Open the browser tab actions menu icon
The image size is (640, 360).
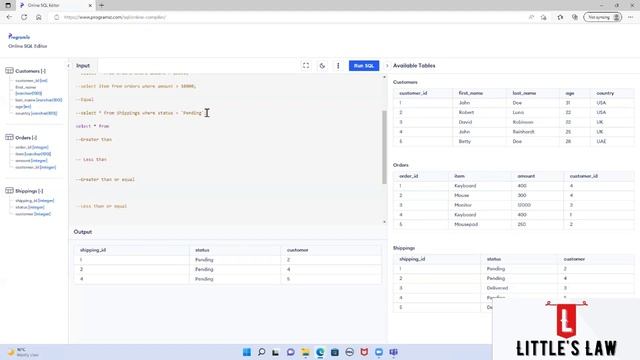coord(8,5)
